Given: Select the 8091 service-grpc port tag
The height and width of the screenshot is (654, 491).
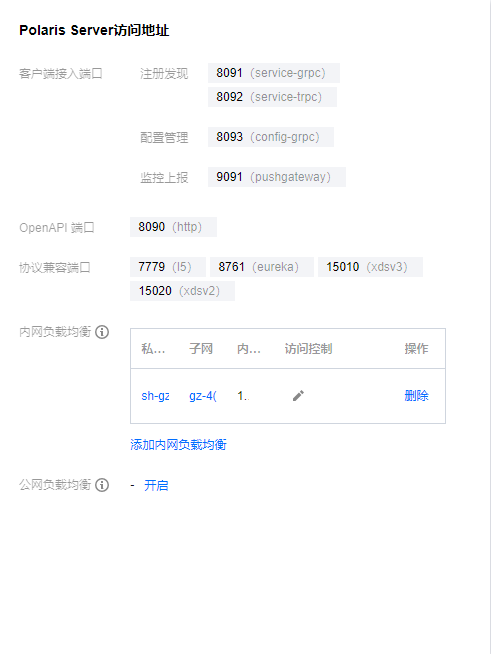Looking at the screenshot, I should pyautogui.click(x=274, y=73).
